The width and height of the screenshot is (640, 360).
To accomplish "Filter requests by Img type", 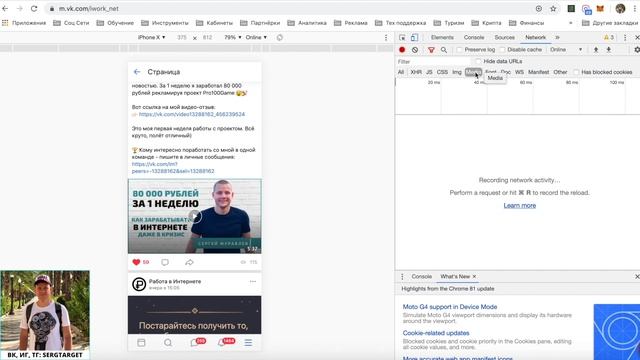I will click(457, 72).
